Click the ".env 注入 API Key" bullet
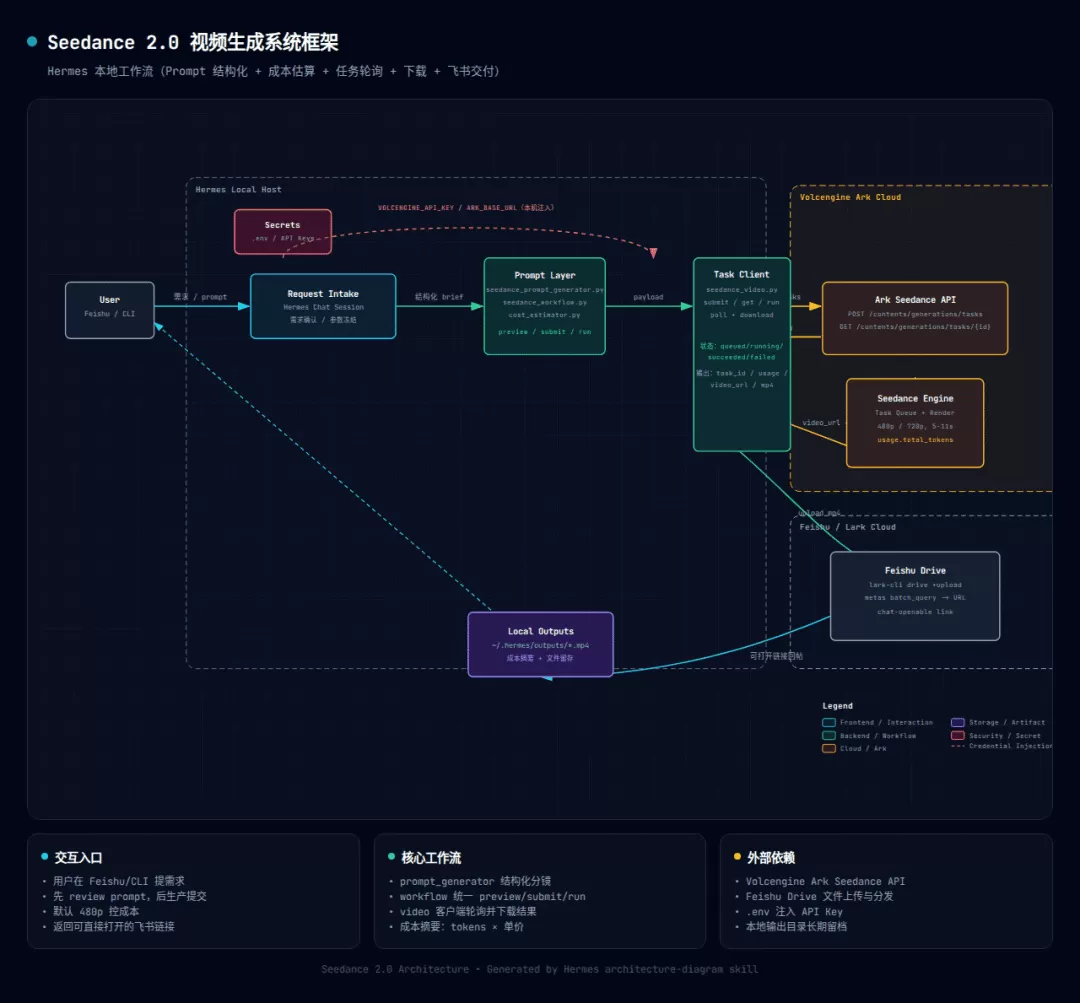 (x=794, y=911)
